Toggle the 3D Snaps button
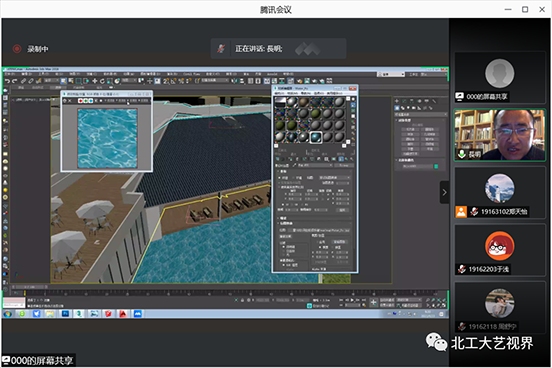Viewport: 552px width, 368px height. (166, 81)
